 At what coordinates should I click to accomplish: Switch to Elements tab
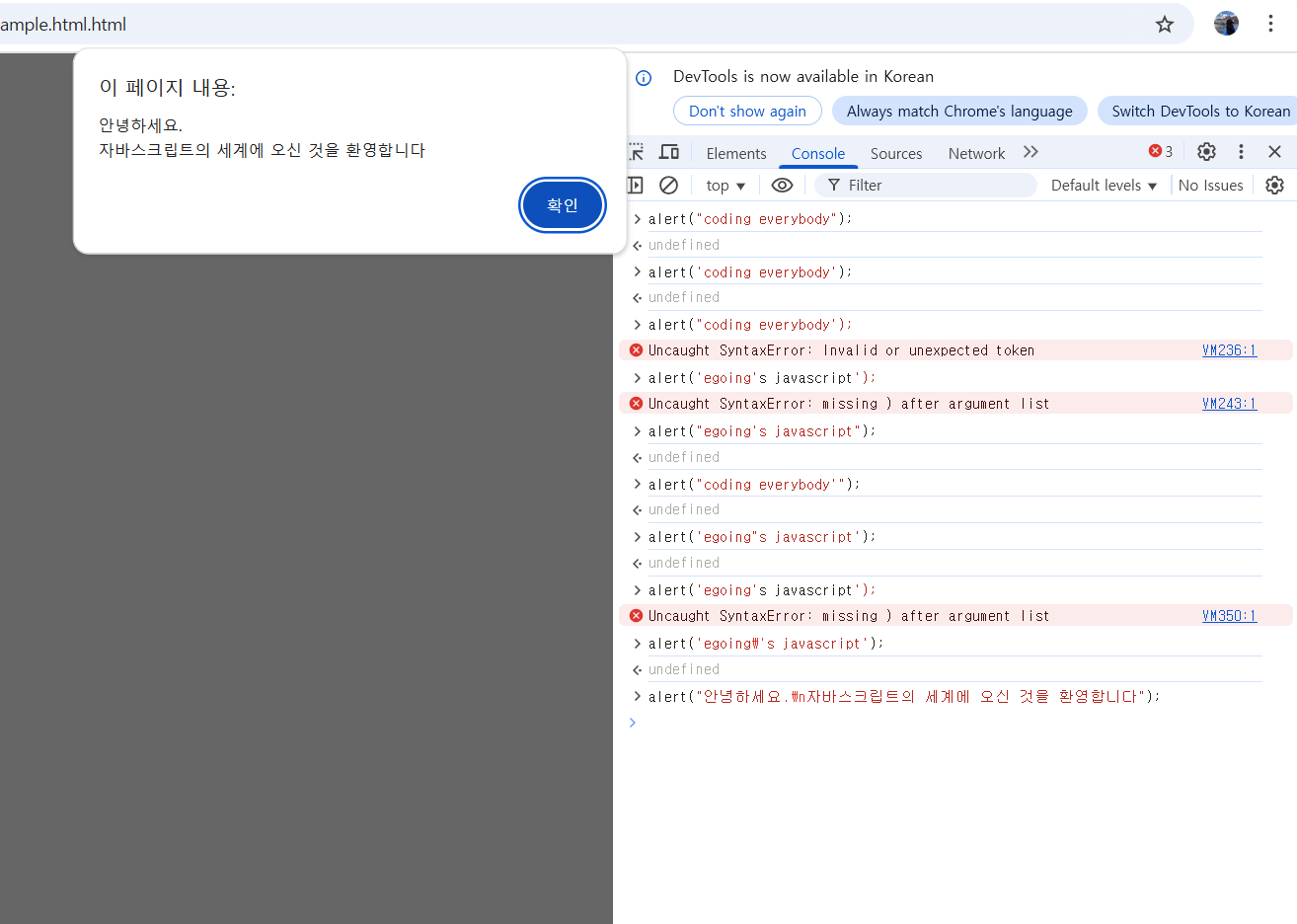coord(736,154)
